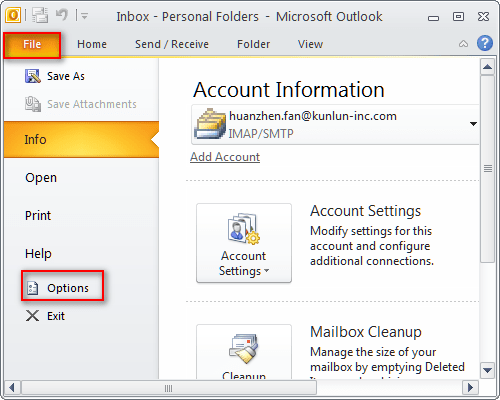The width and height of the screenshot is (500, 400).
Task: Click the Mailbox Cleanup heading text
Action: pos(366,332)
